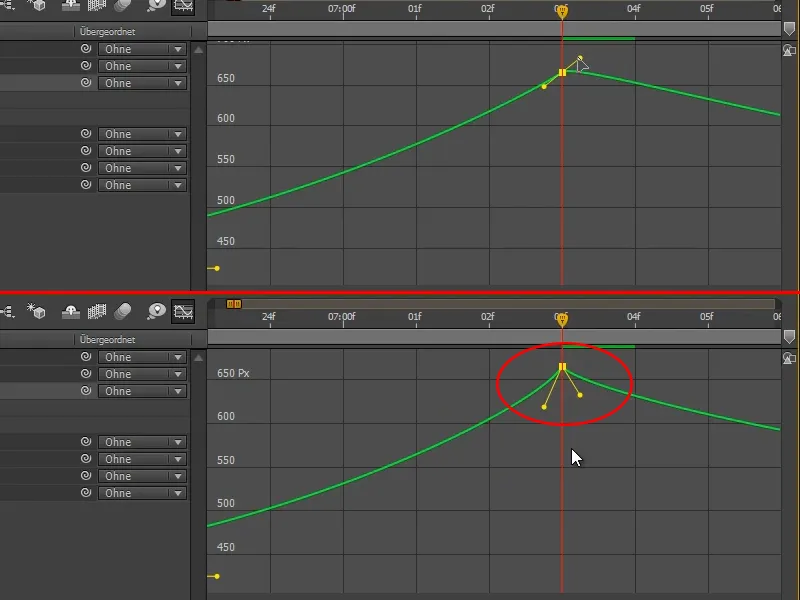Image resolution: width=800 pixels, height=600 pixels.
Task: Toggle Frame Blending filmstrip icon in upper panel
Action: coord(96,6)
